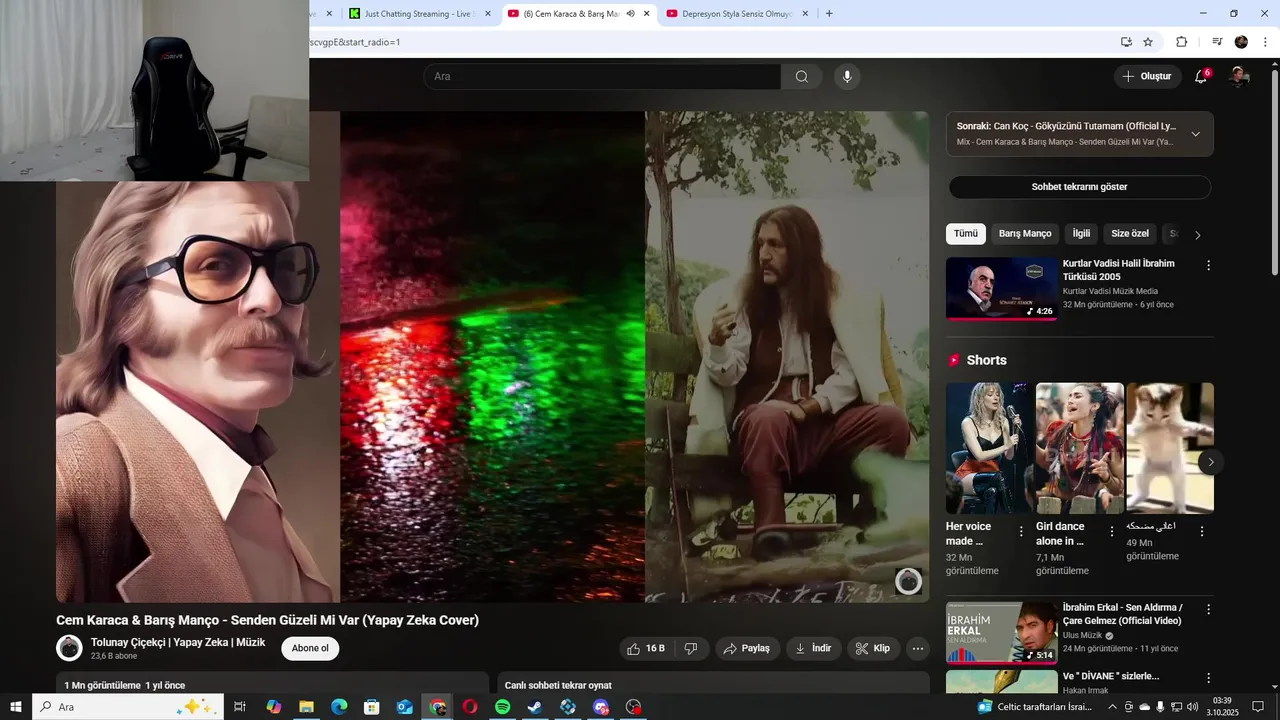
Task: Open YouTube account avatar menu
Action: click(x=1239, y=77)
